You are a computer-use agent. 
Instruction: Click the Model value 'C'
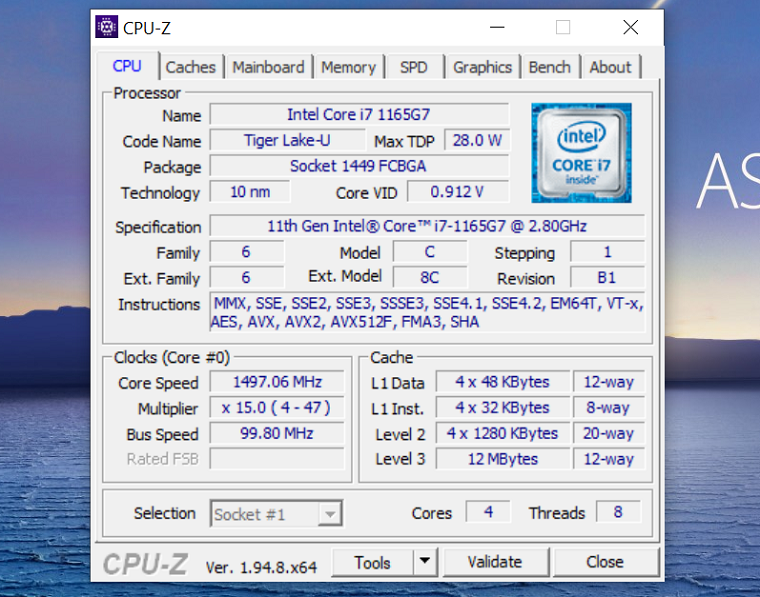[430, 251]
